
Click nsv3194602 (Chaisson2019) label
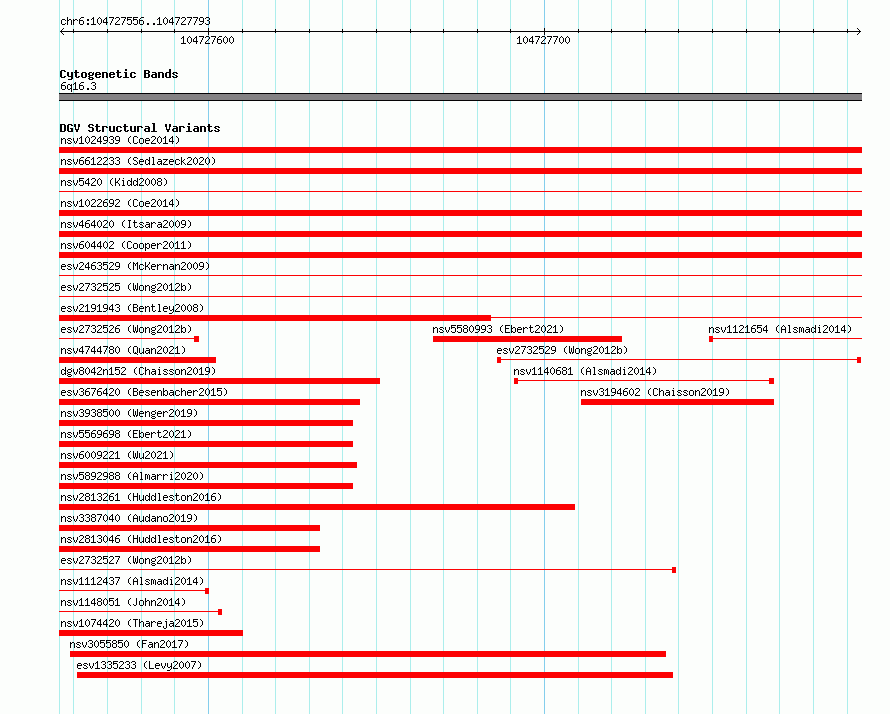click(655, 392)
